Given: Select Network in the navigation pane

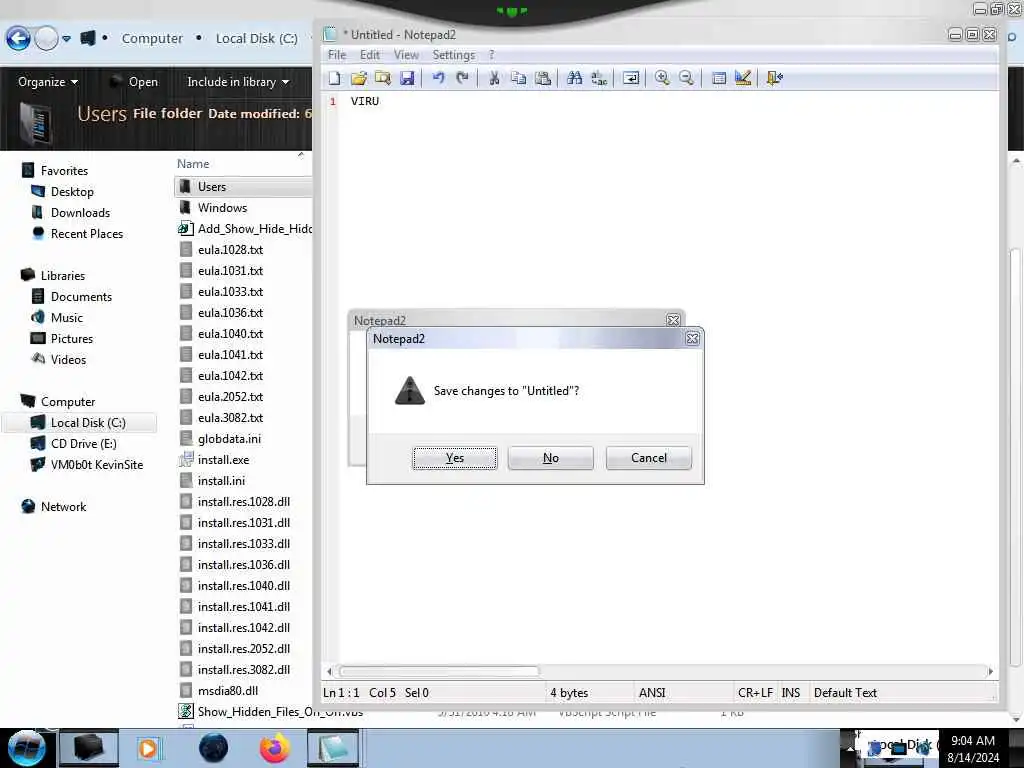Looking at the screenshot, I should coord(63,506).
